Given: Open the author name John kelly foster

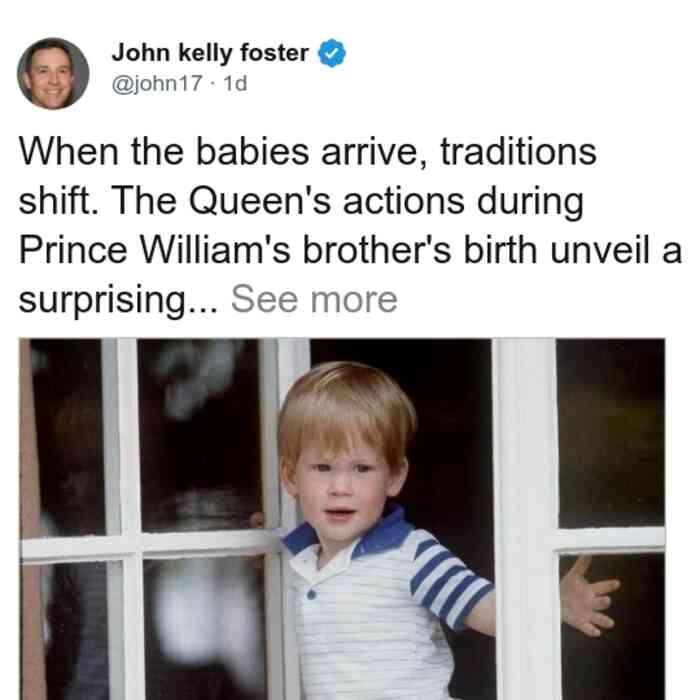Looking at the screenshot, I should (x=210, y=53).
